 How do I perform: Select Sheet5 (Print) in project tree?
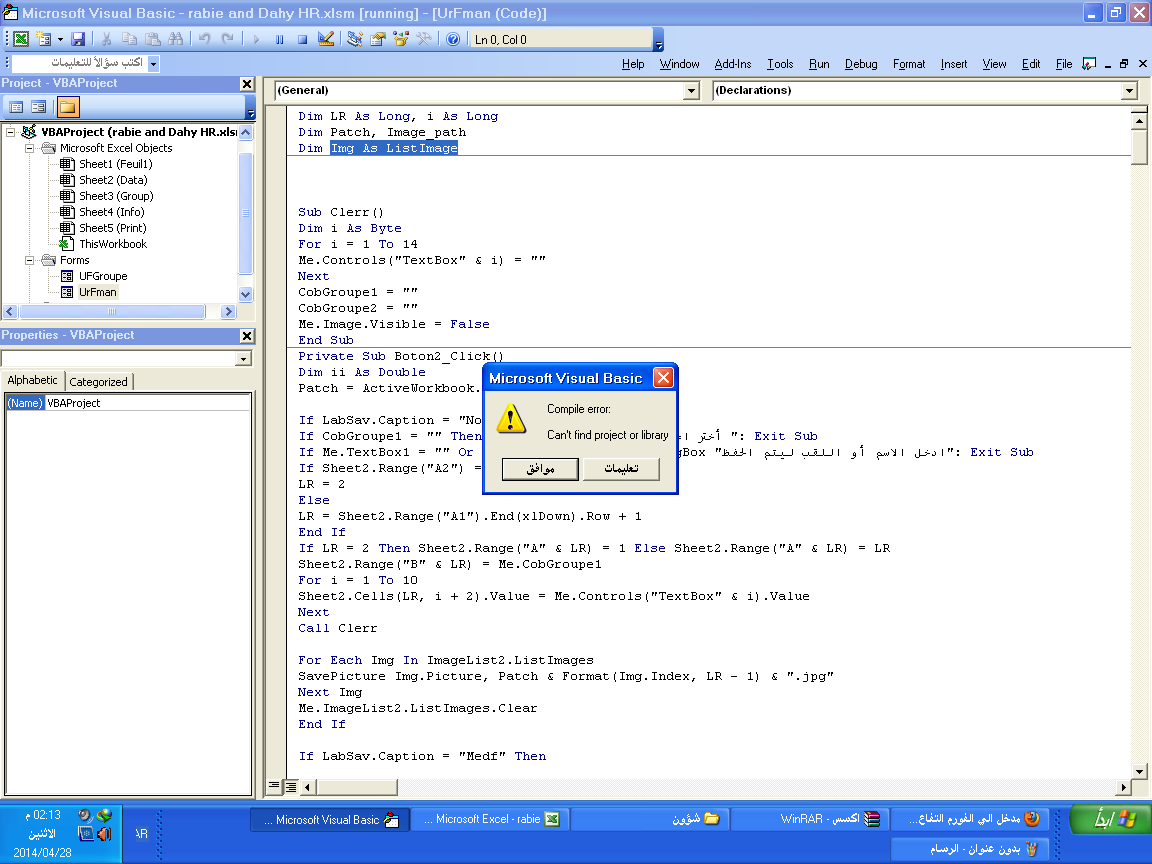coord(112,228)
